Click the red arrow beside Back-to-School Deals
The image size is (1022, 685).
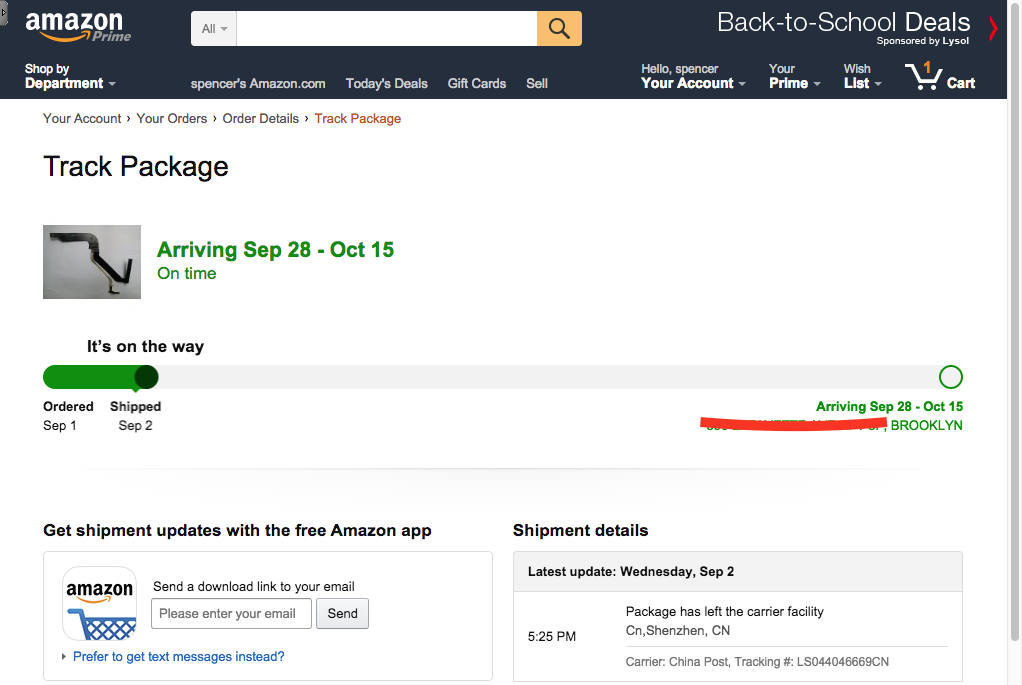click(993, 28)
